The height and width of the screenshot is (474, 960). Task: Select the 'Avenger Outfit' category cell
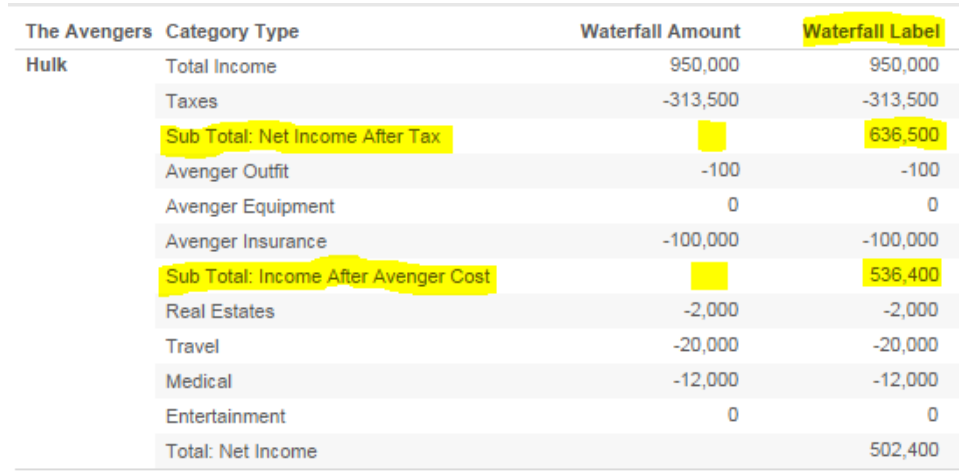coord(227,171)
